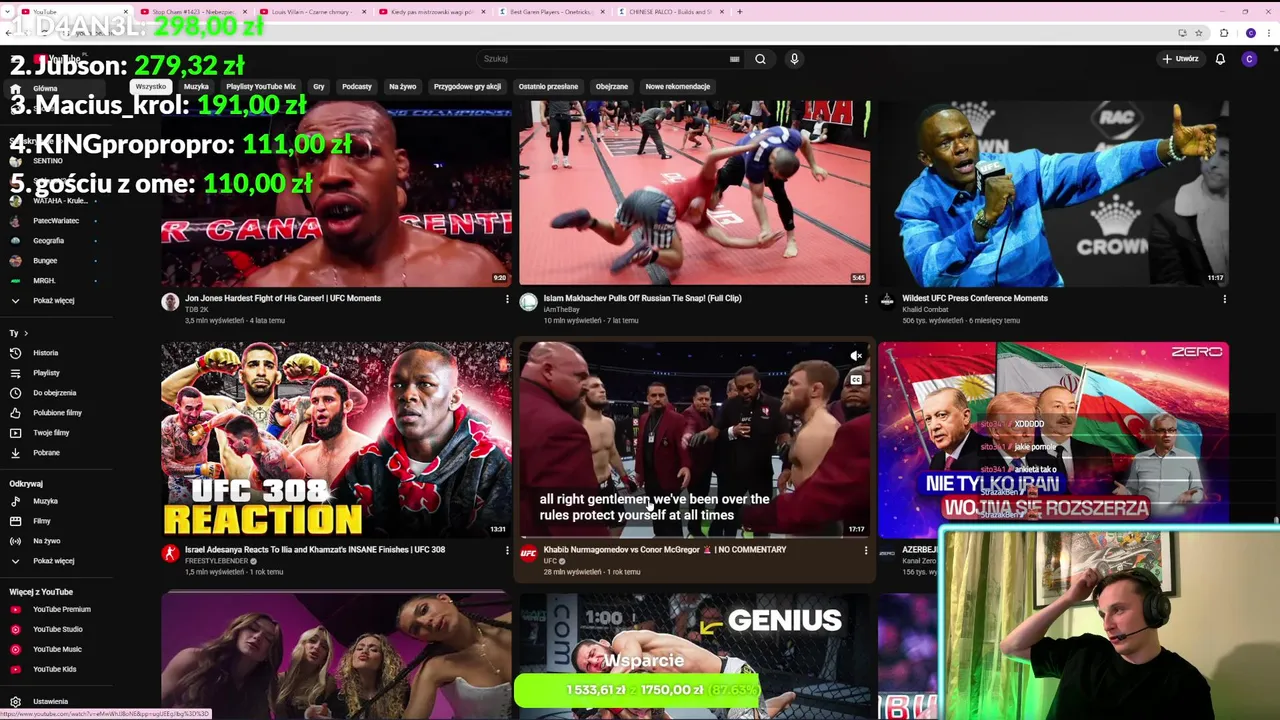Open the SENTINO subscription

pos(47,161)
